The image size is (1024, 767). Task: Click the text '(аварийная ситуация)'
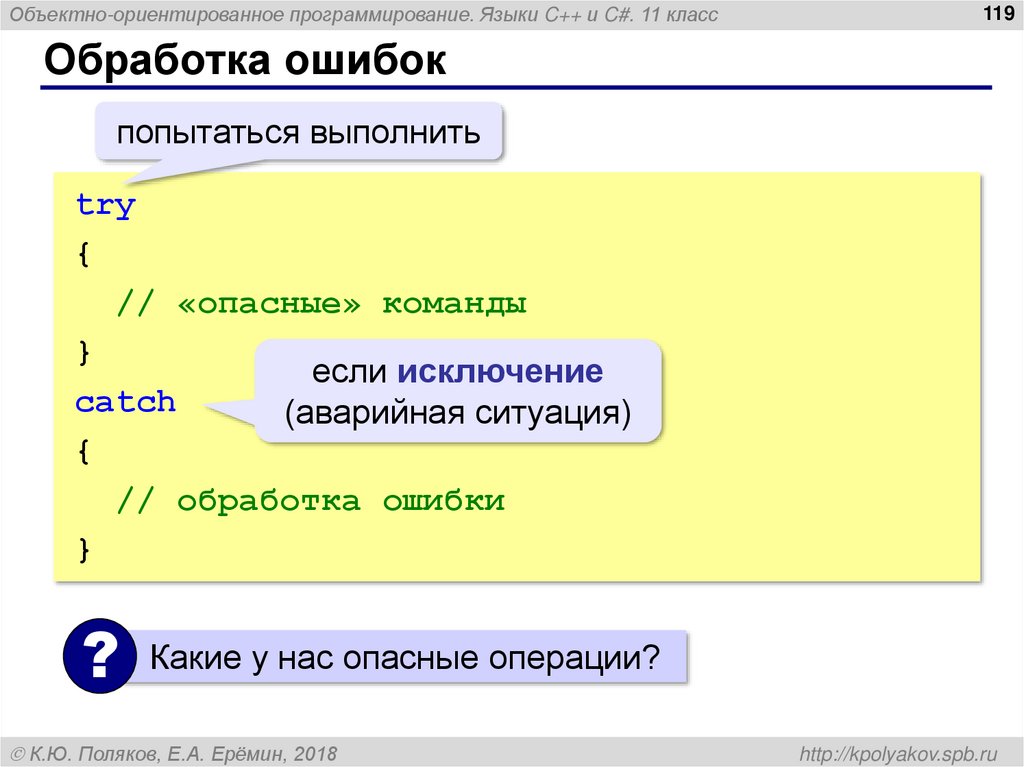click(458, 413)
